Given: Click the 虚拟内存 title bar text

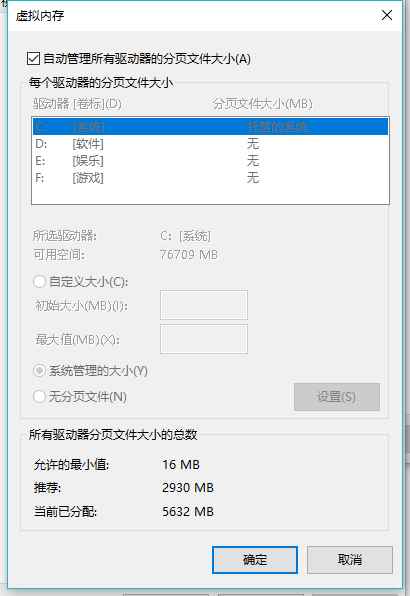Looking at the screenshot, I should (40, 16).
